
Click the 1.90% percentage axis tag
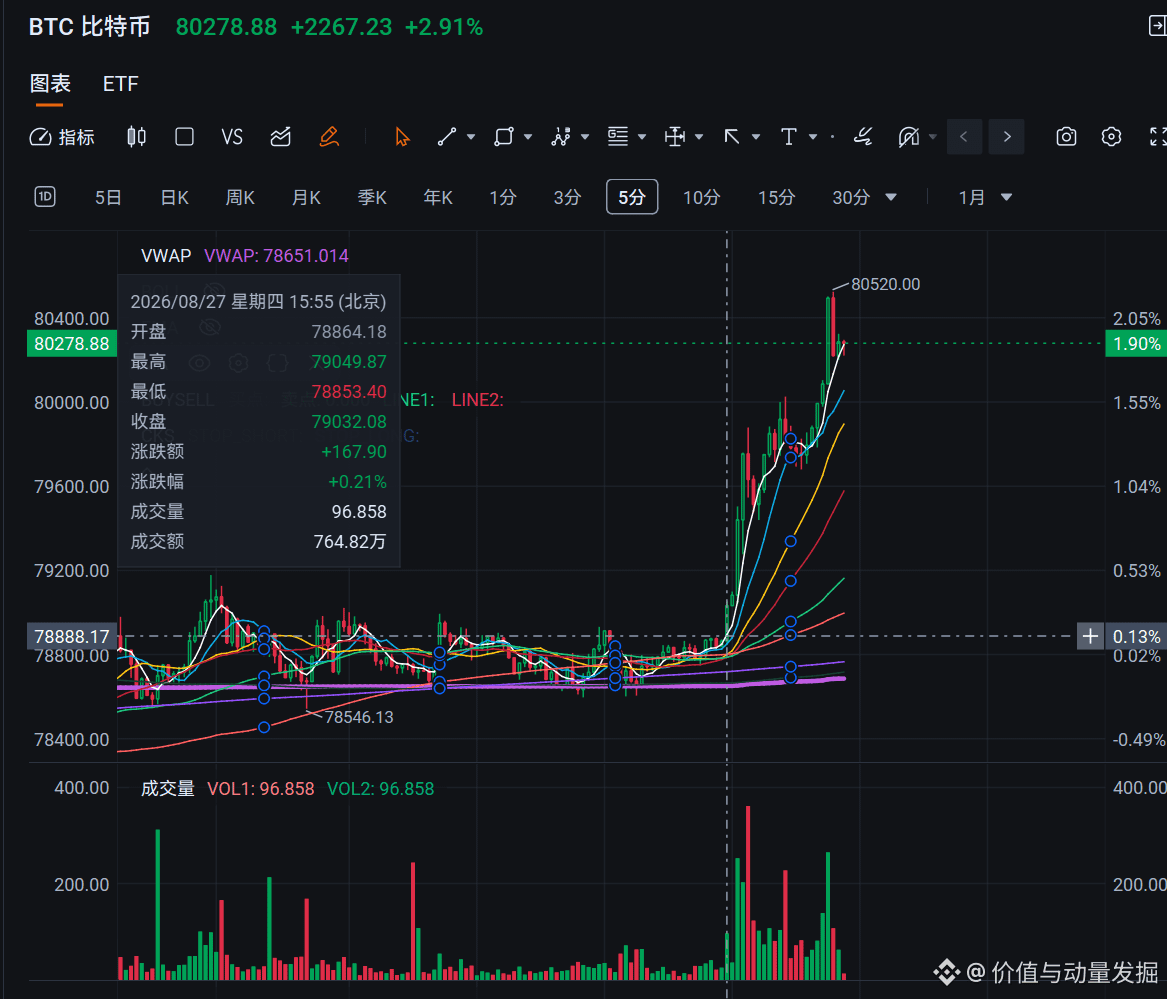(x=1136, y=344)
